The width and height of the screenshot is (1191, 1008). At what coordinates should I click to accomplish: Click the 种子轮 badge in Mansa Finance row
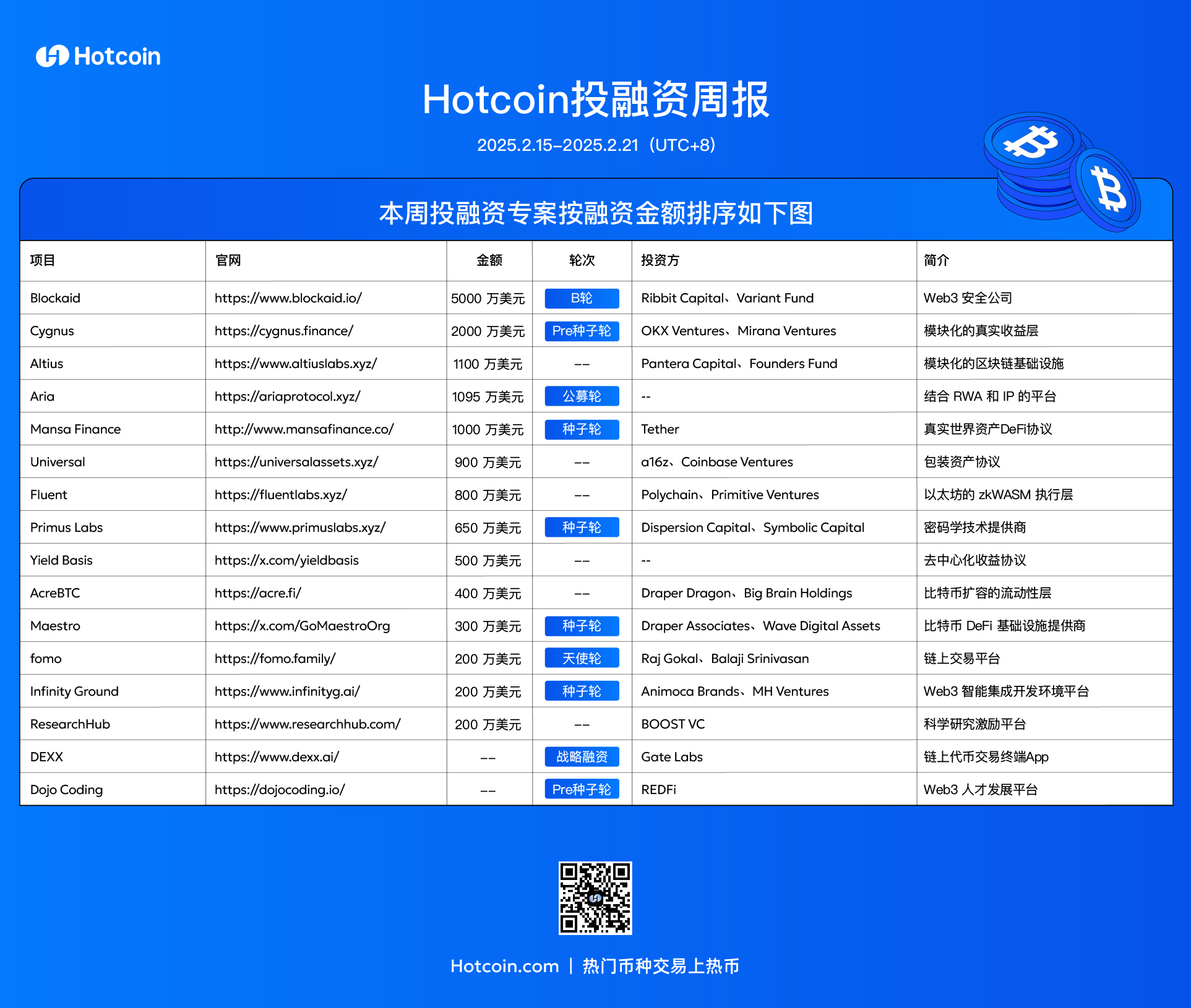582,429
